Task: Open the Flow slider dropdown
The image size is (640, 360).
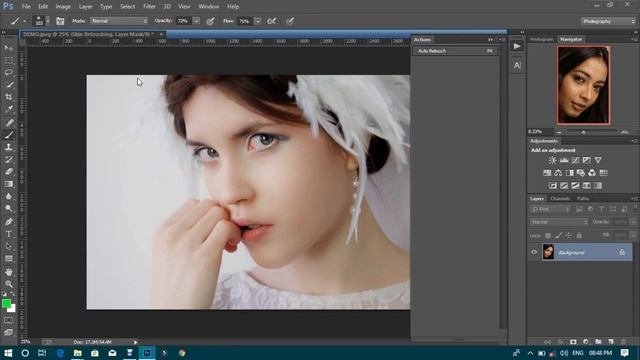Action: (258, 21)
